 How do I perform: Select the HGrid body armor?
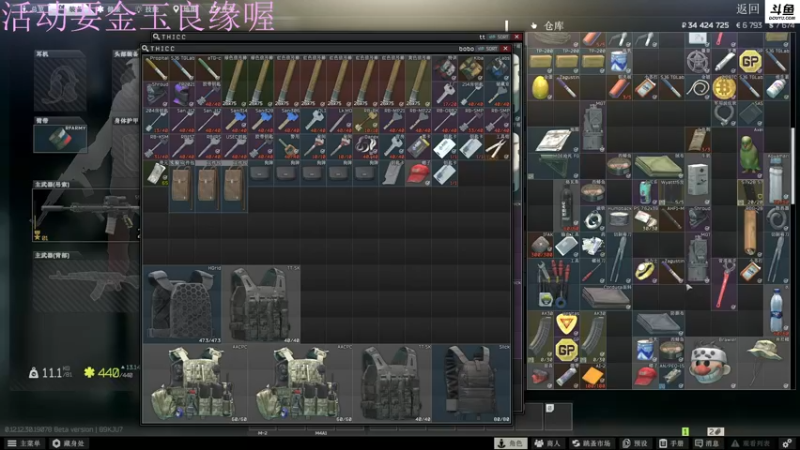coord(182,304)
